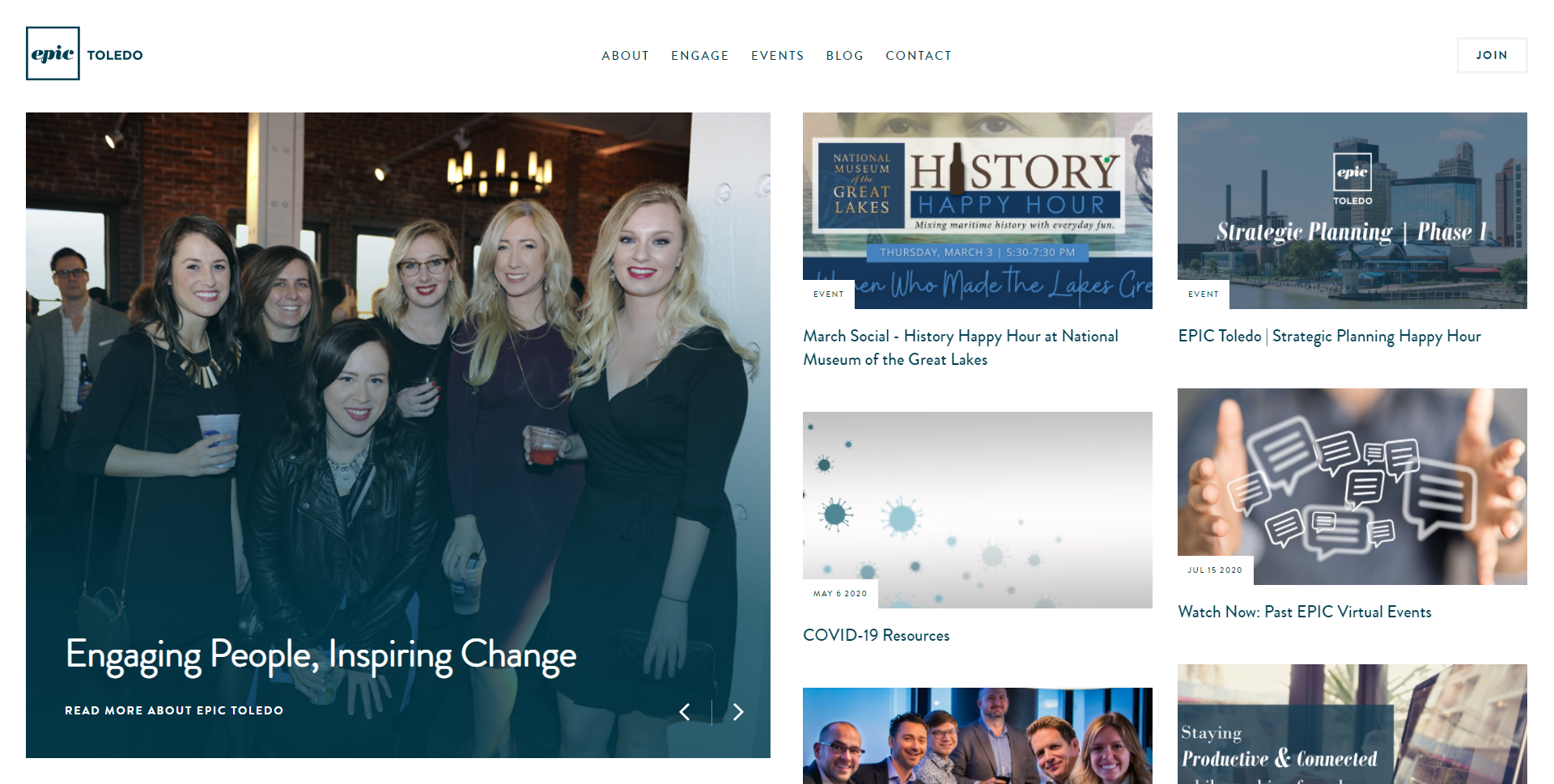Viewport: 1554px width, 784px height.
Task: Open the chat bubbles virtual events image
Action: pyautogui.click(x=1352, y=486)
